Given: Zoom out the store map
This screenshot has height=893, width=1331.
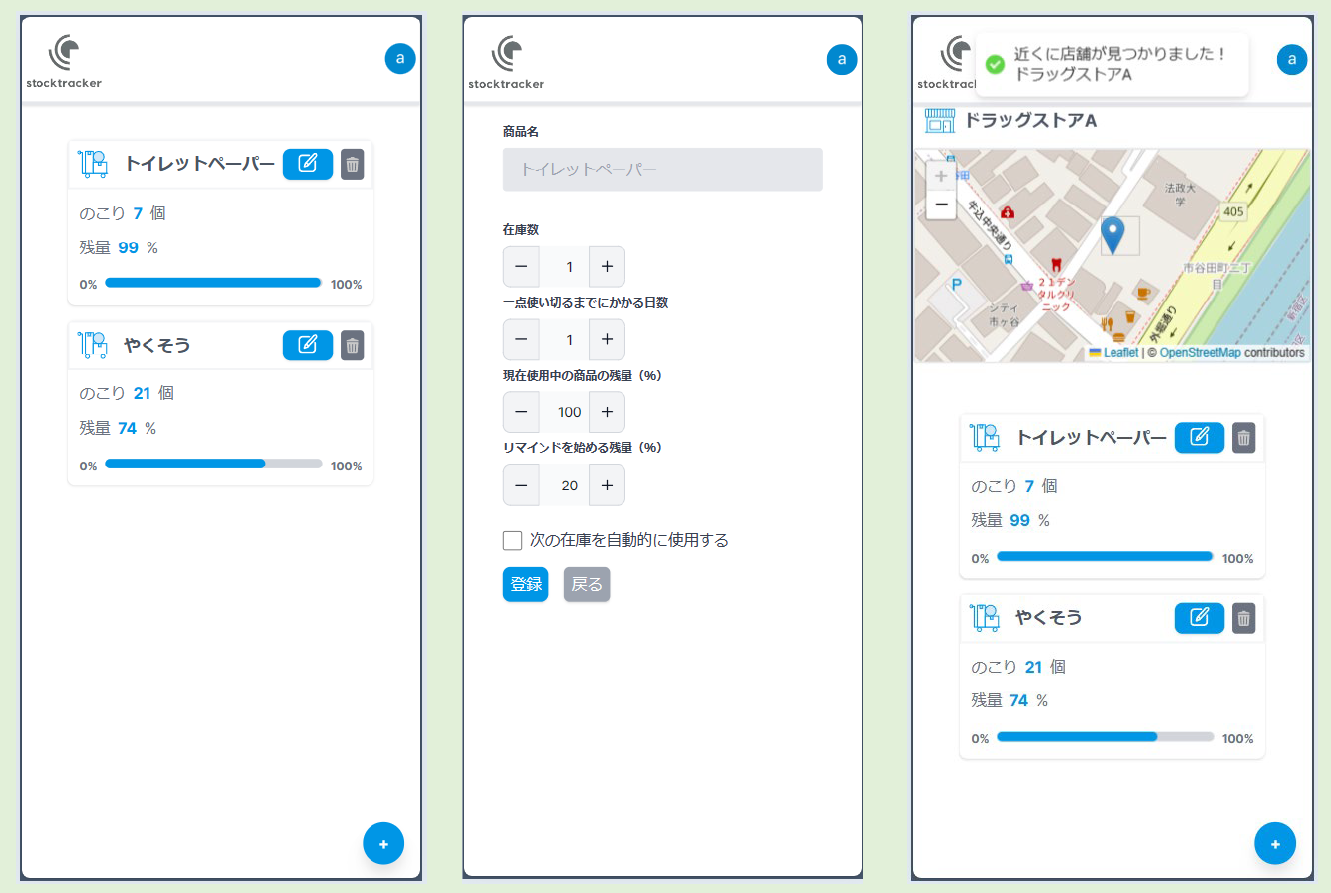Looking at the screenshot, I should (x=941, y=205).
